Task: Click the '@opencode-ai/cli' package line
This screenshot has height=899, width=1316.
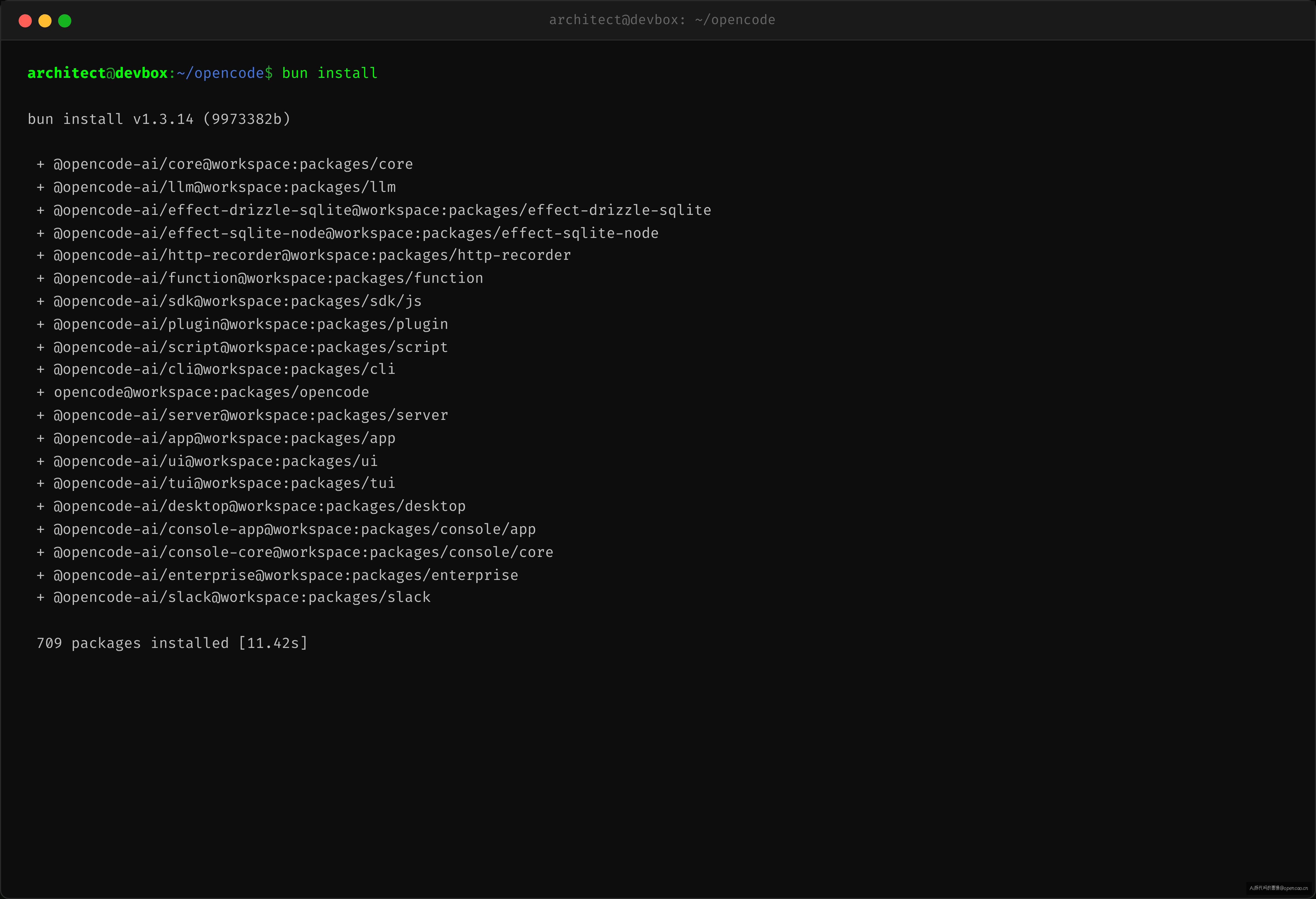Action: 216,369
